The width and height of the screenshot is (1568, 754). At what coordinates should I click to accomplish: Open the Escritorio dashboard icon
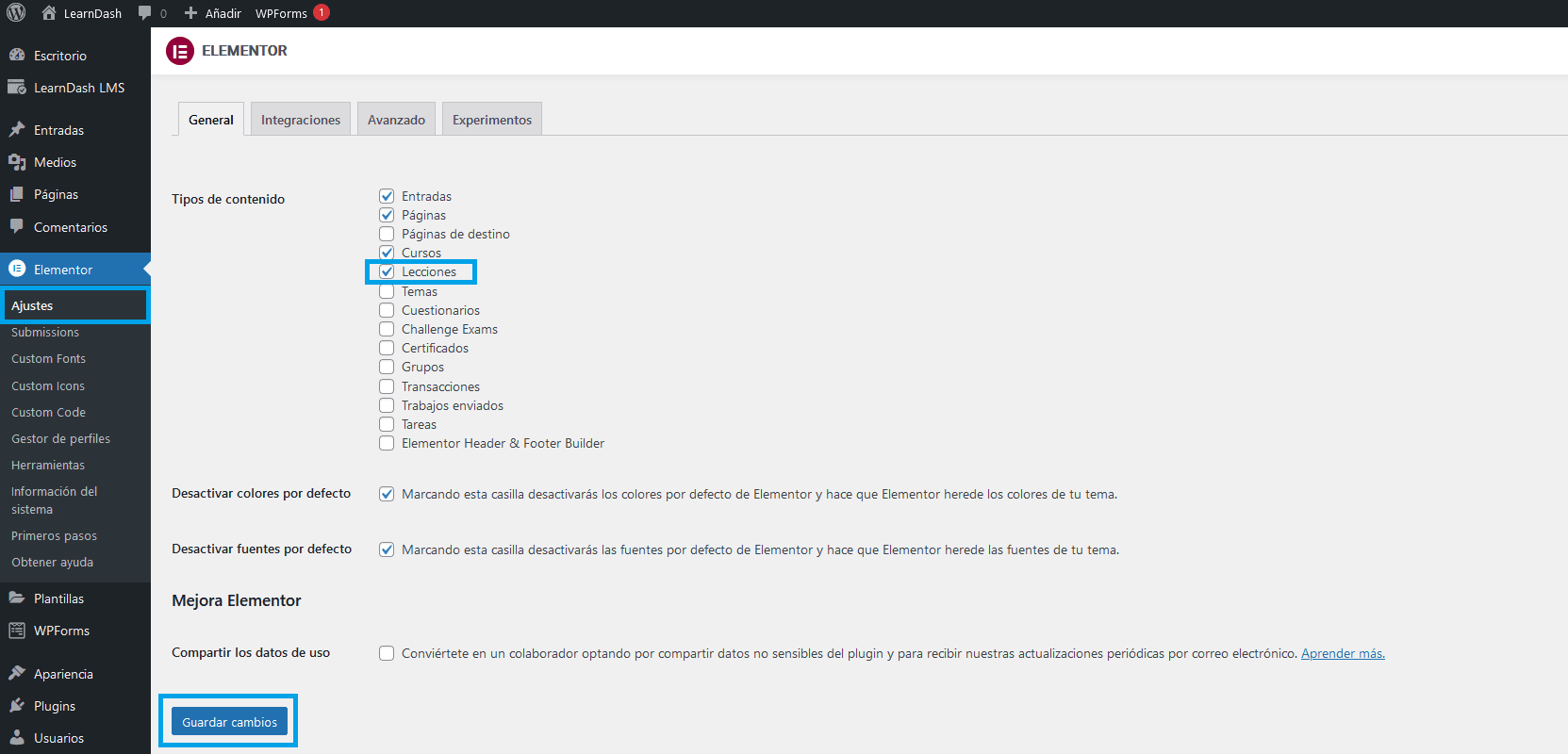(17, 56)
